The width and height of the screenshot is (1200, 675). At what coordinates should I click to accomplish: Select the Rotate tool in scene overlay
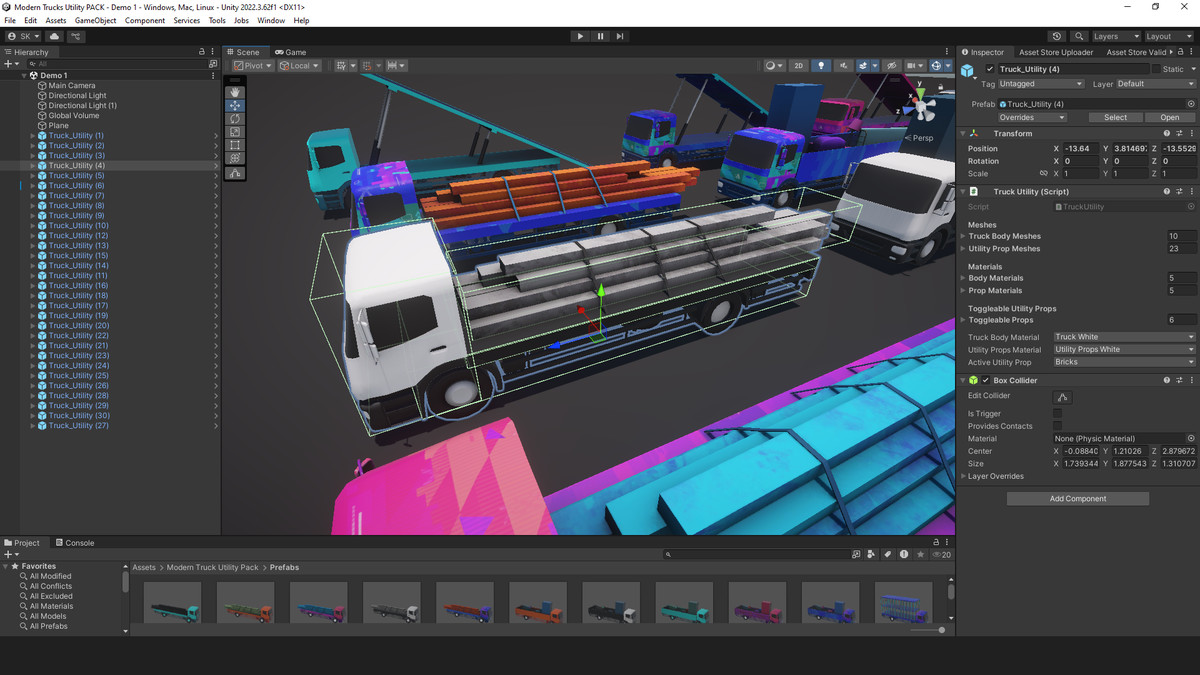coord(235,118)
